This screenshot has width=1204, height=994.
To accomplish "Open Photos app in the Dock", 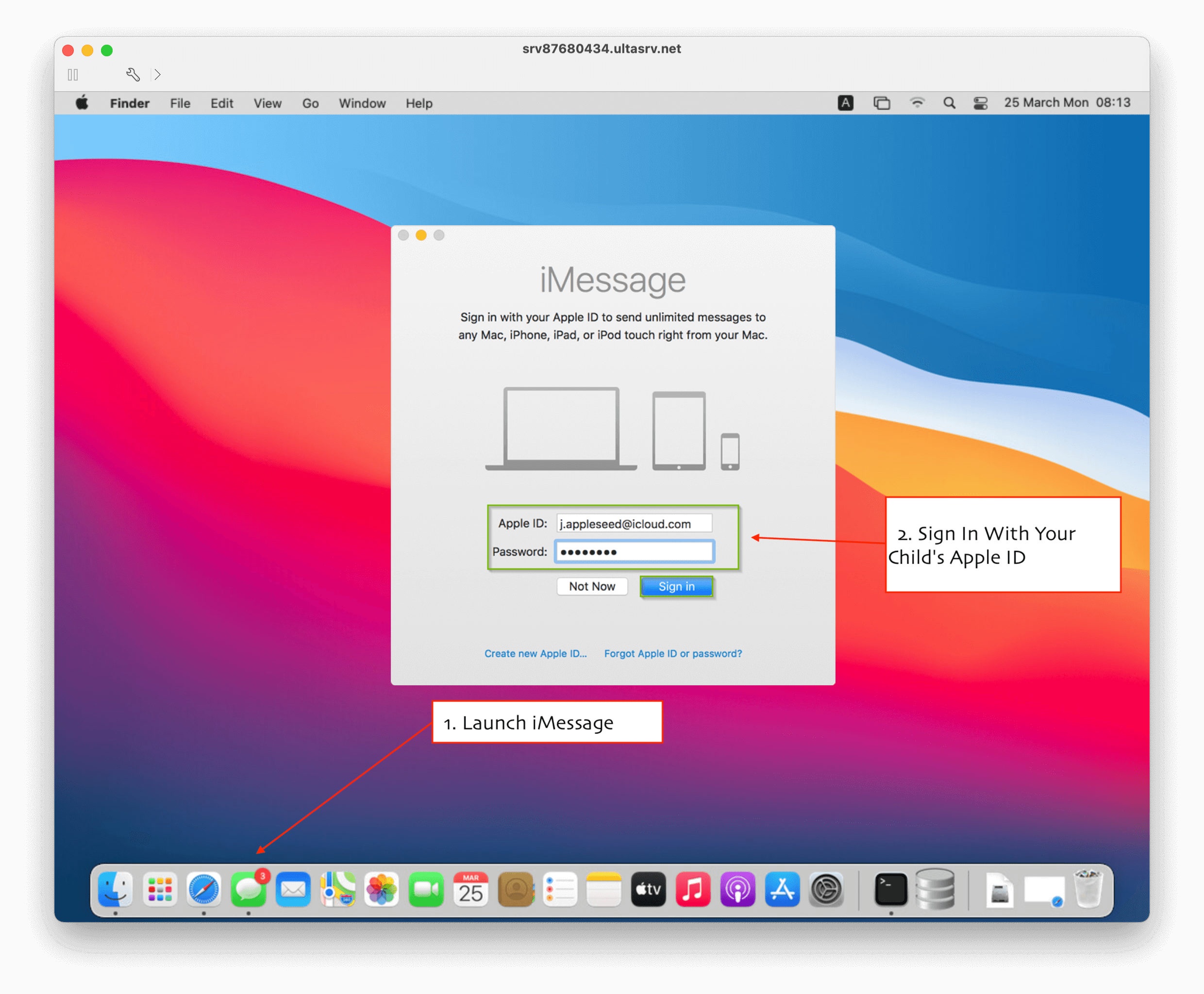I will coord(382,889).
